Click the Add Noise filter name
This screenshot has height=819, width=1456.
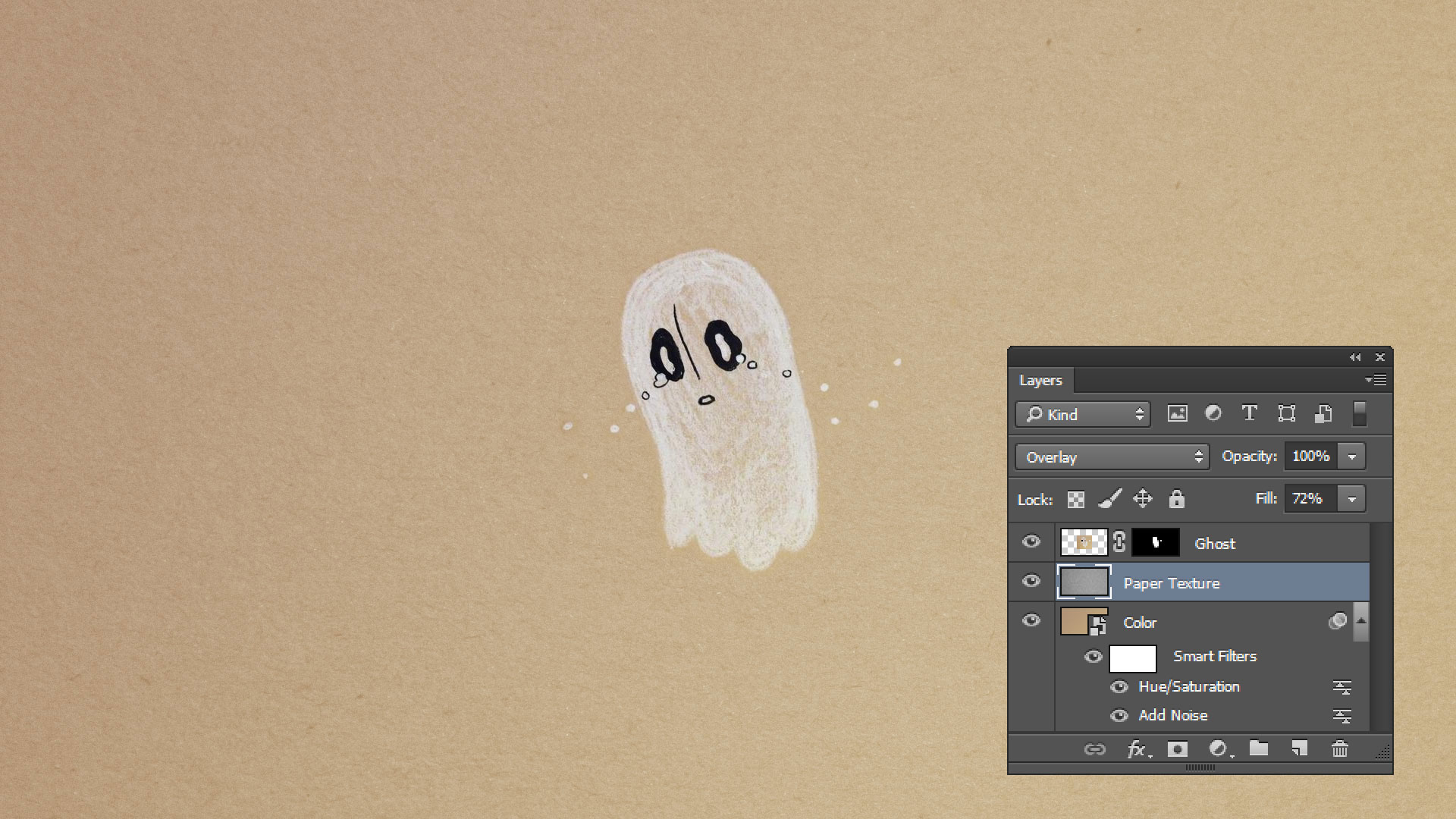coord(1173,715)
